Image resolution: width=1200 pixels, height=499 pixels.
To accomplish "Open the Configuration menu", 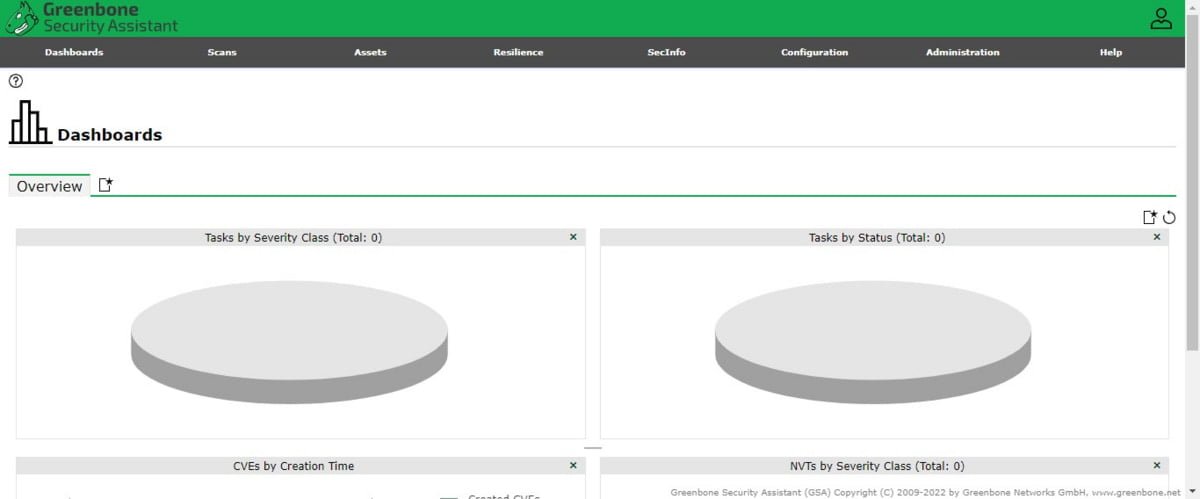I will click(x=814, y=52).
